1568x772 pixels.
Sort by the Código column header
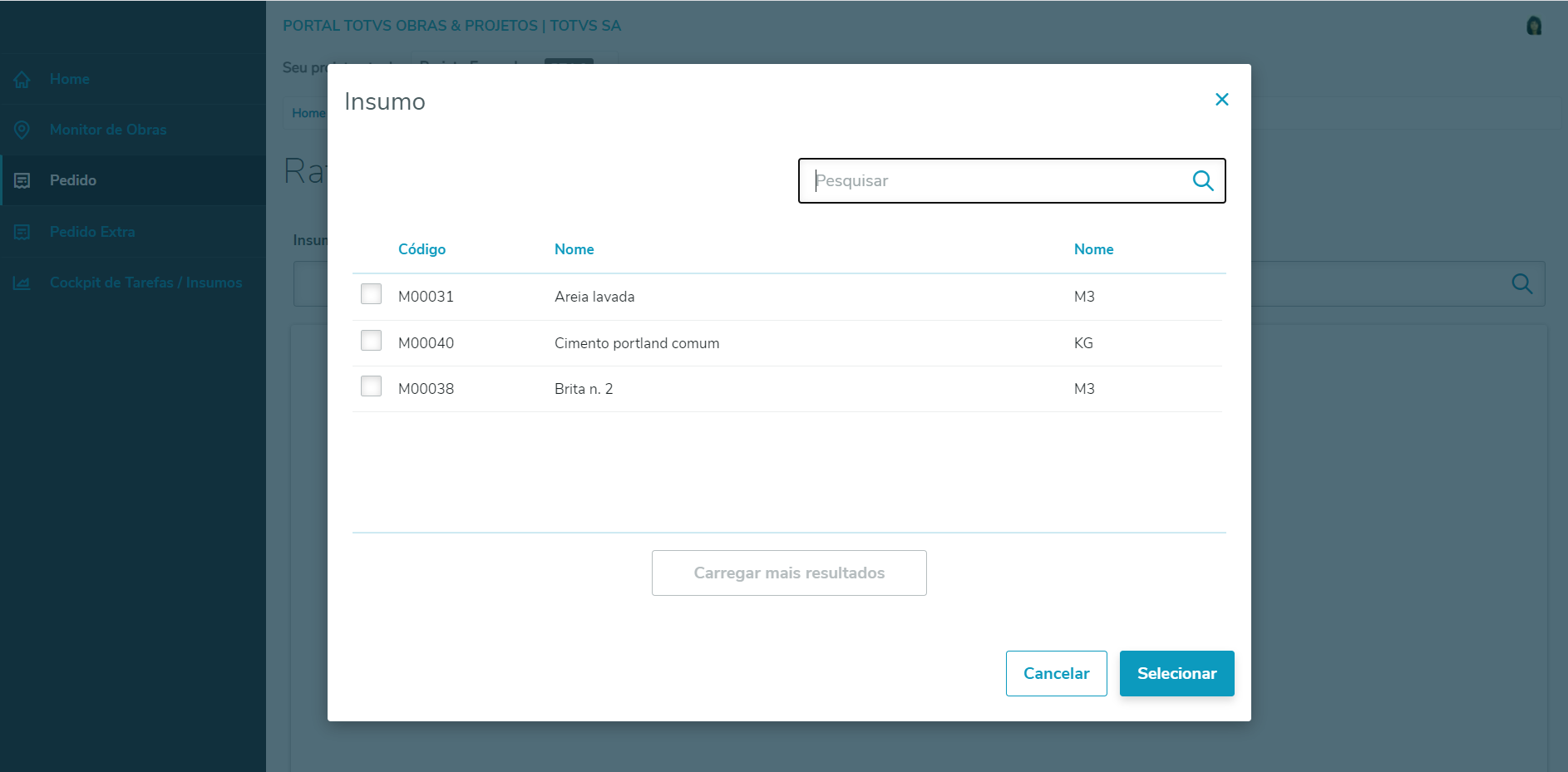point(422,249)
